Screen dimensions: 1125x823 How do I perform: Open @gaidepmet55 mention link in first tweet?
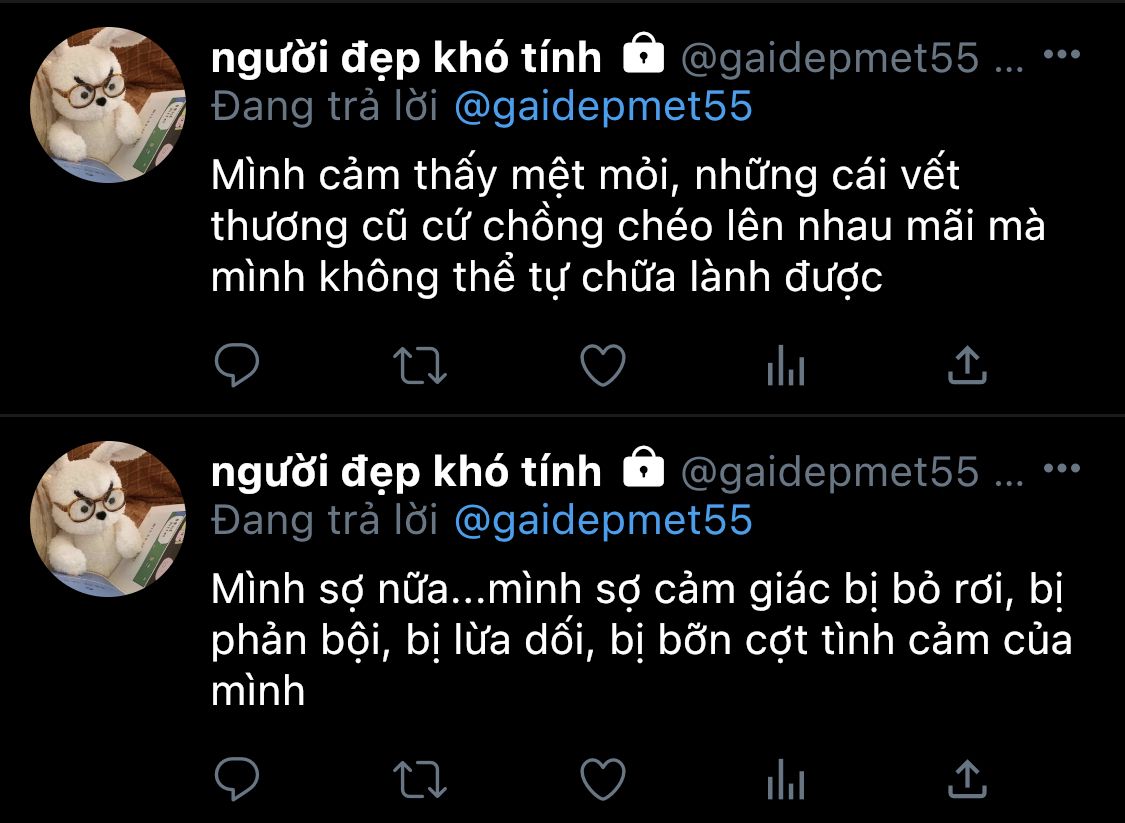tap(603, 107)
